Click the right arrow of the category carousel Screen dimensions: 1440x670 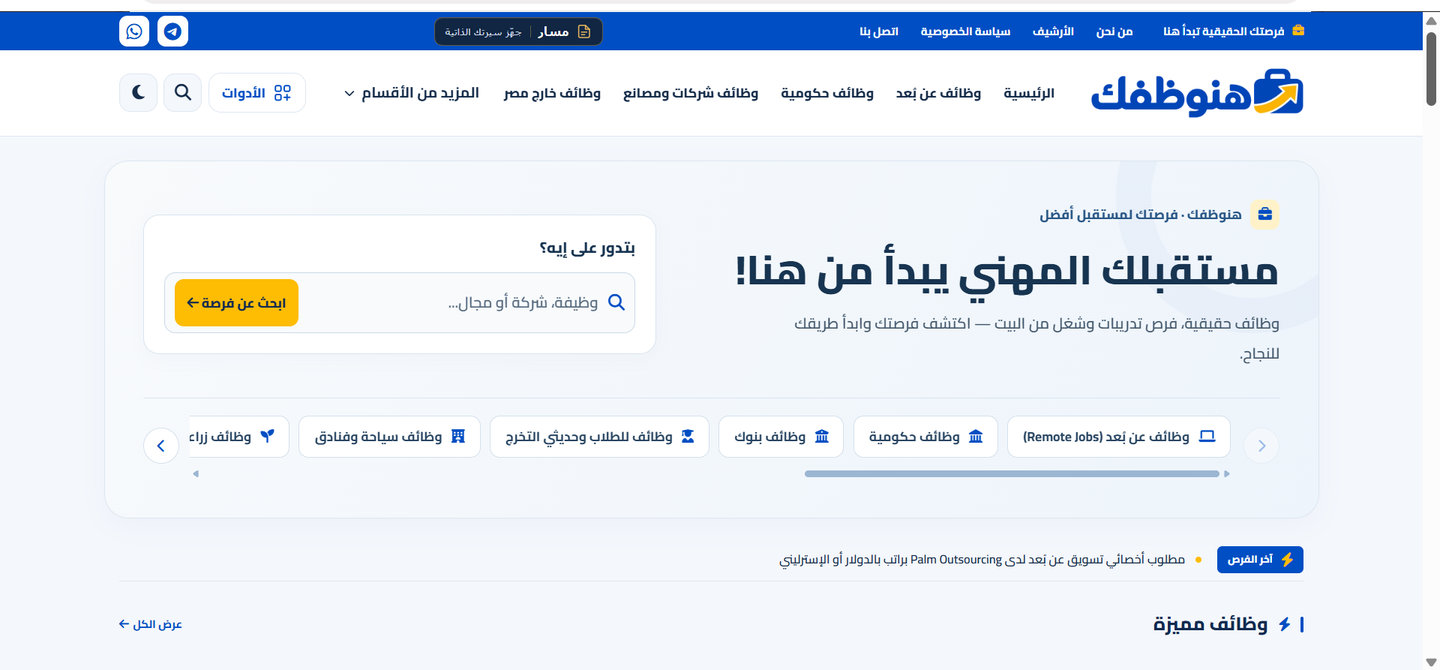pos(1262,445)
